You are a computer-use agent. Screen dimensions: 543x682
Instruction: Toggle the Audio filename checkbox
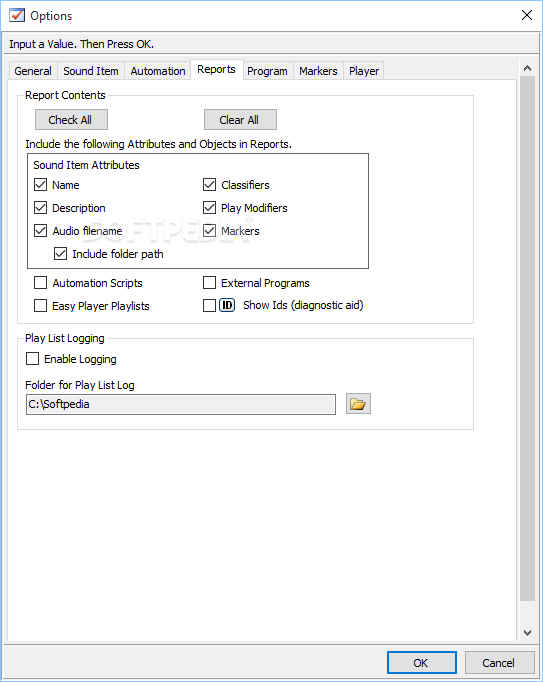[x=40, y=231]
